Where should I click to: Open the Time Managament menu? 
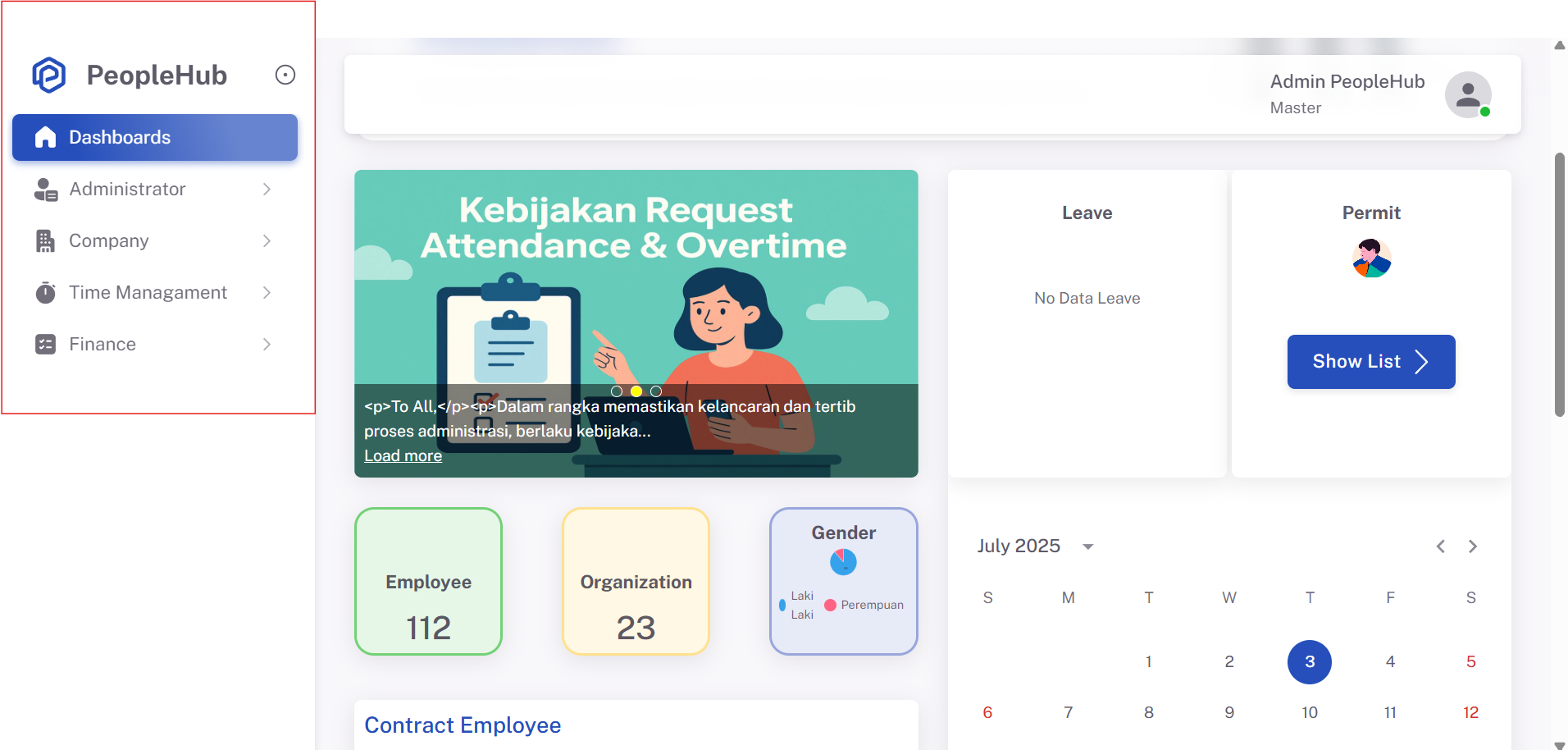(x=155, y=292)
